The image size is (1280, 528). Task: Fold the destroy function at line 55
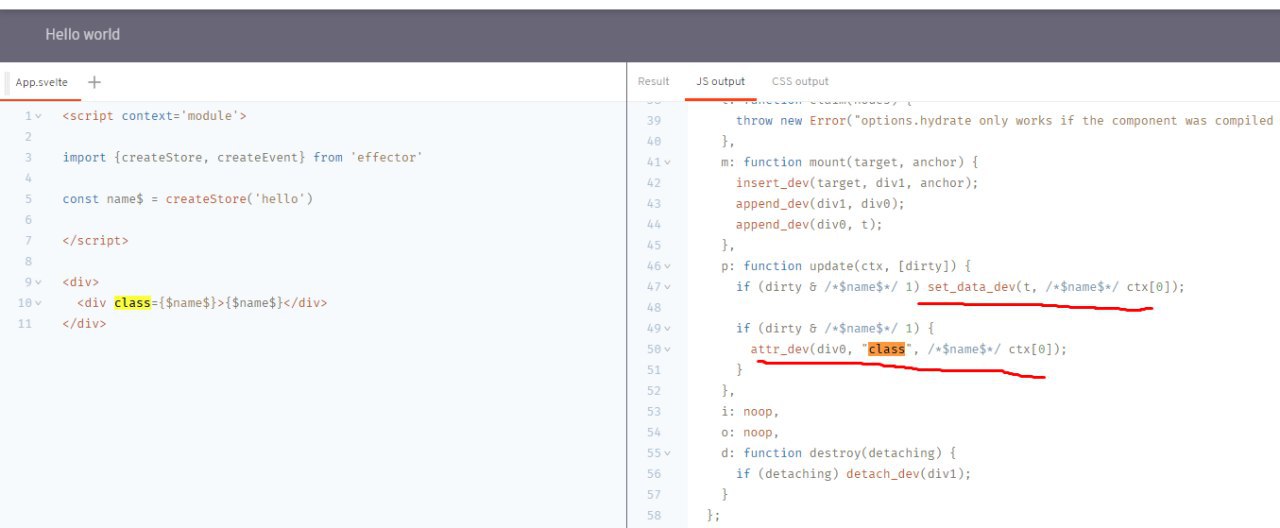pos(668,453)
